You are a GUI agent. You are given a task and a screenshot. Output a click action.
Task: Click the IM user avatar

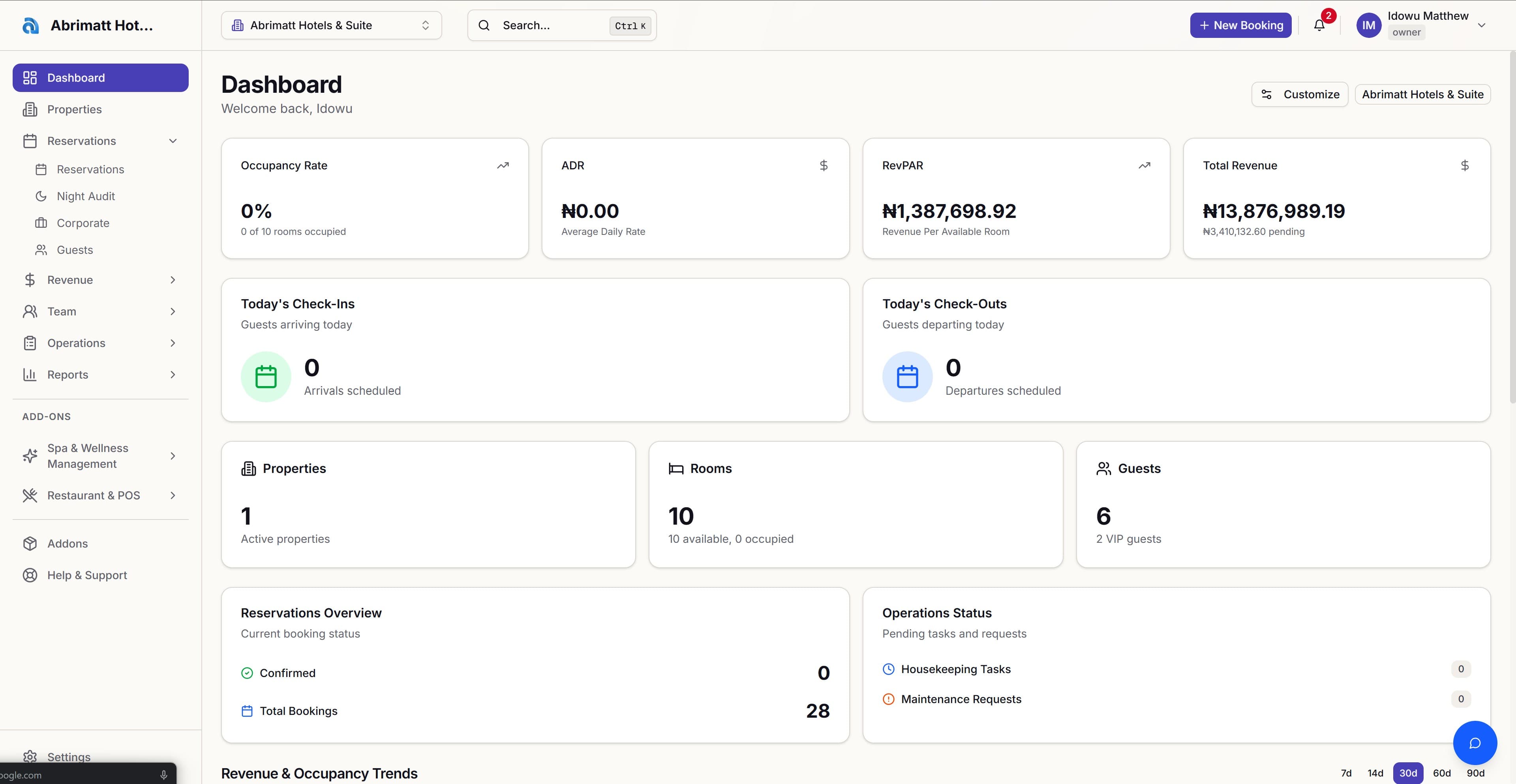(x=1368, y=25)
